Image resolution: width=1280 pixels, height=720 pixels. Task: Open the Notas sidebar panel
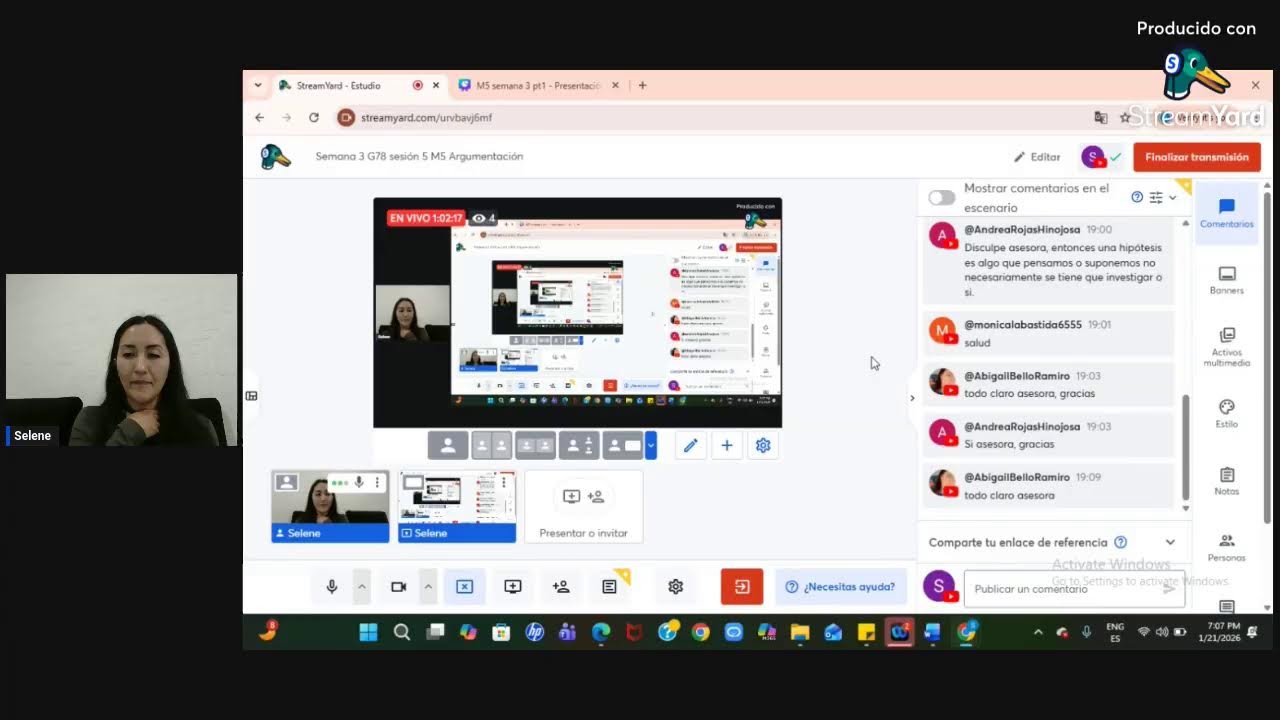[1226, 480]
